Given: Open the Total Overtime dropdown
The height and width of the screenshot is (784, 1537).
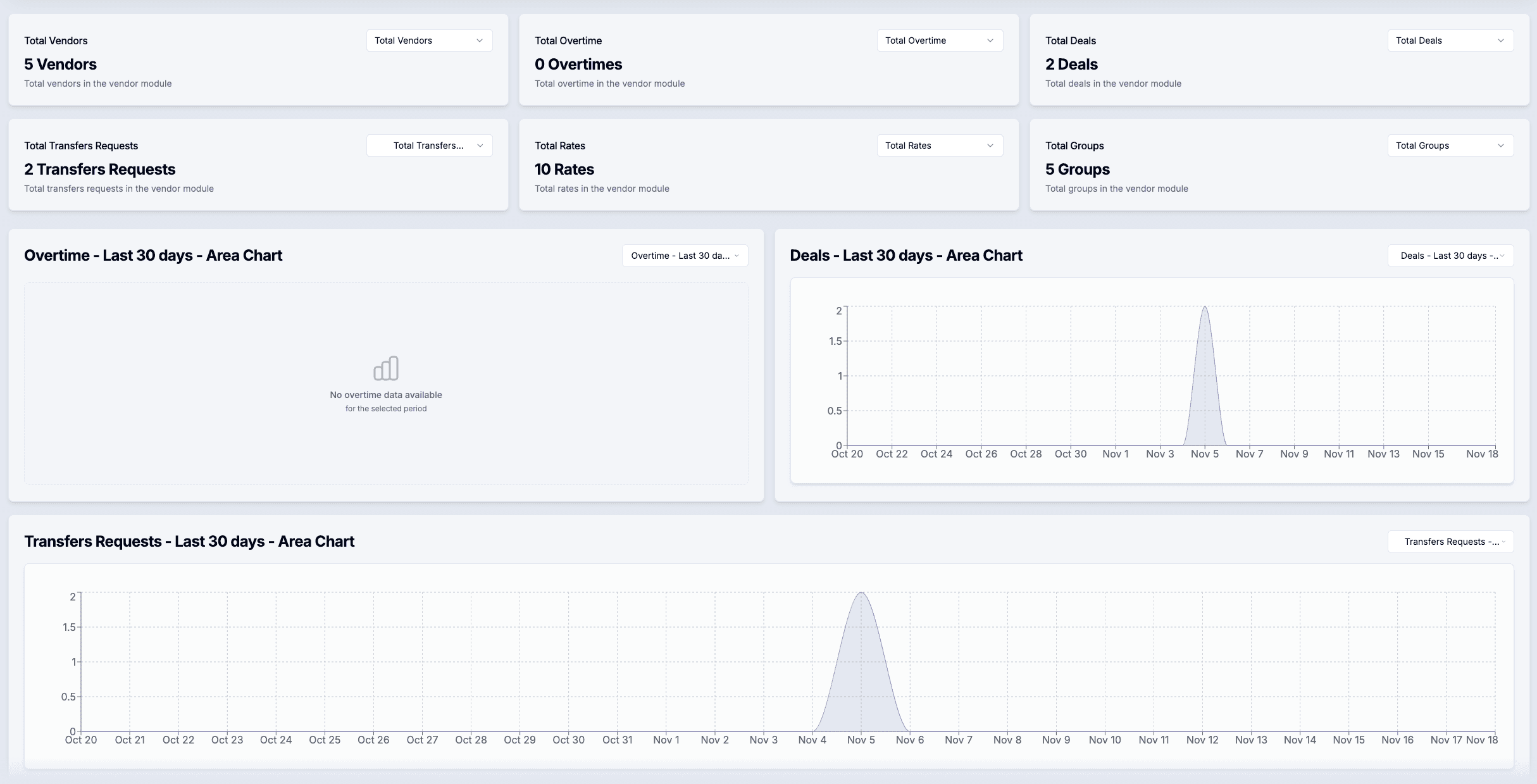Looking at the screenshot, I should coord(940,40).
